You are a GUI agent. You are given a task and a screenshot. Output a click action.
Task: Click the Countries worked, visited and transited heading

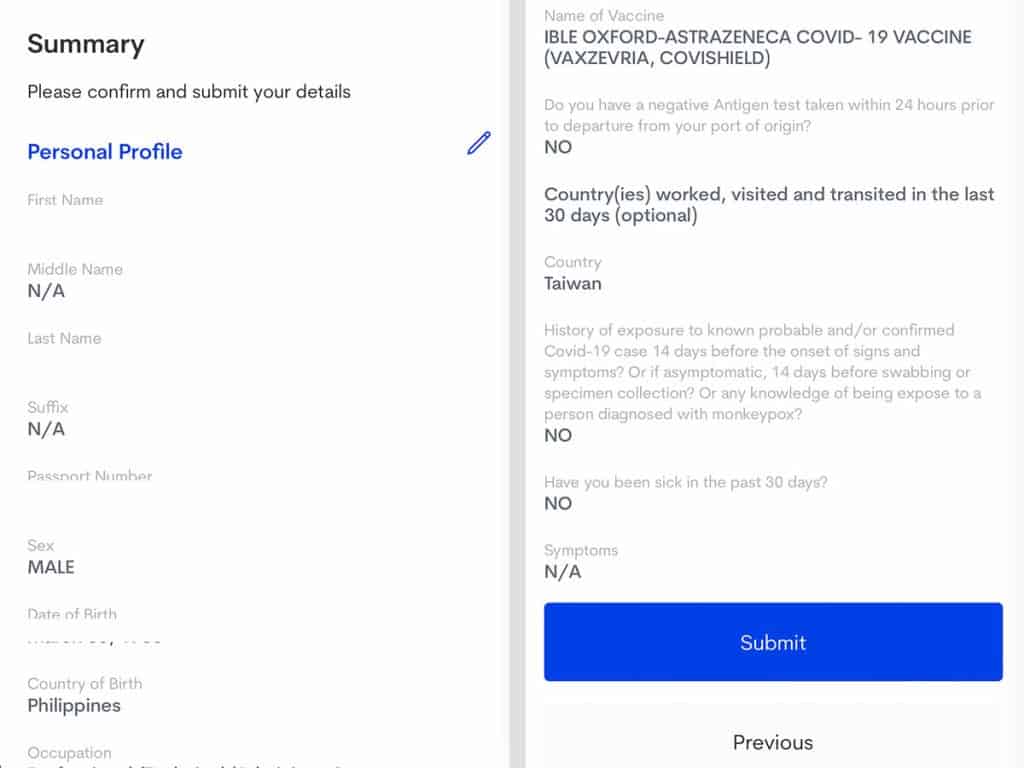point(769,204)
